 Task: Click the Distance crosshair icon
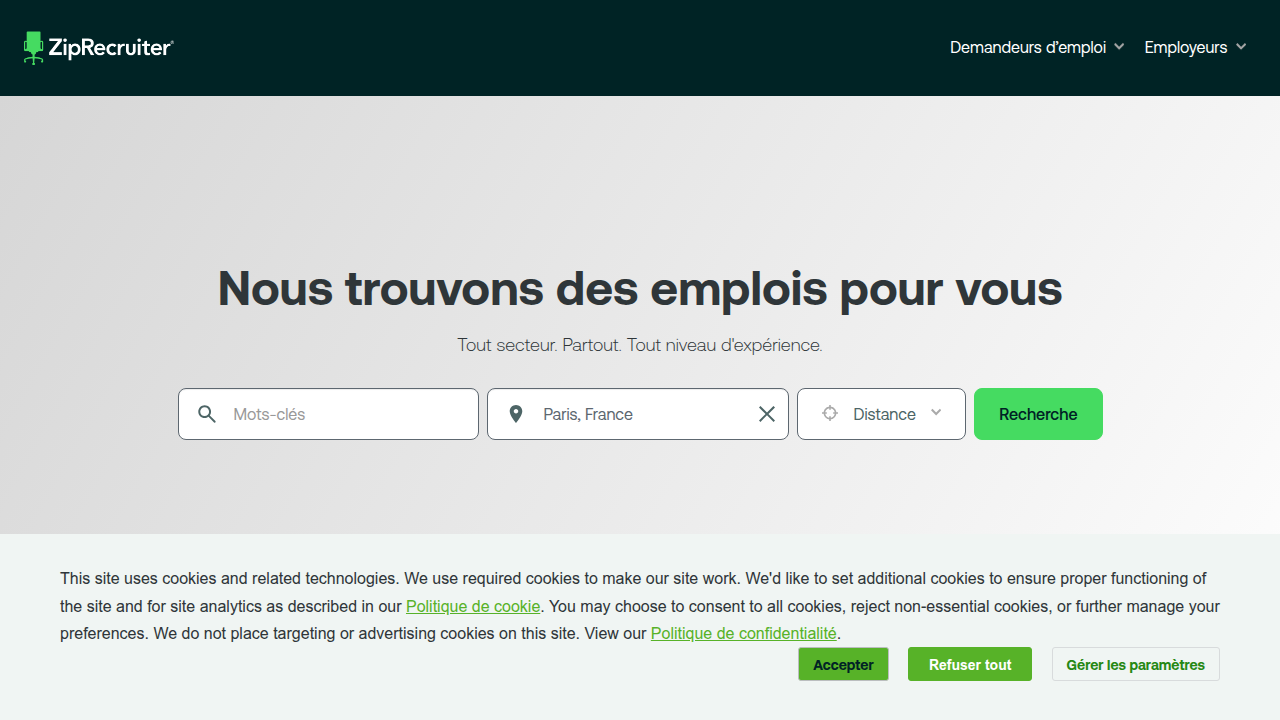830,414
